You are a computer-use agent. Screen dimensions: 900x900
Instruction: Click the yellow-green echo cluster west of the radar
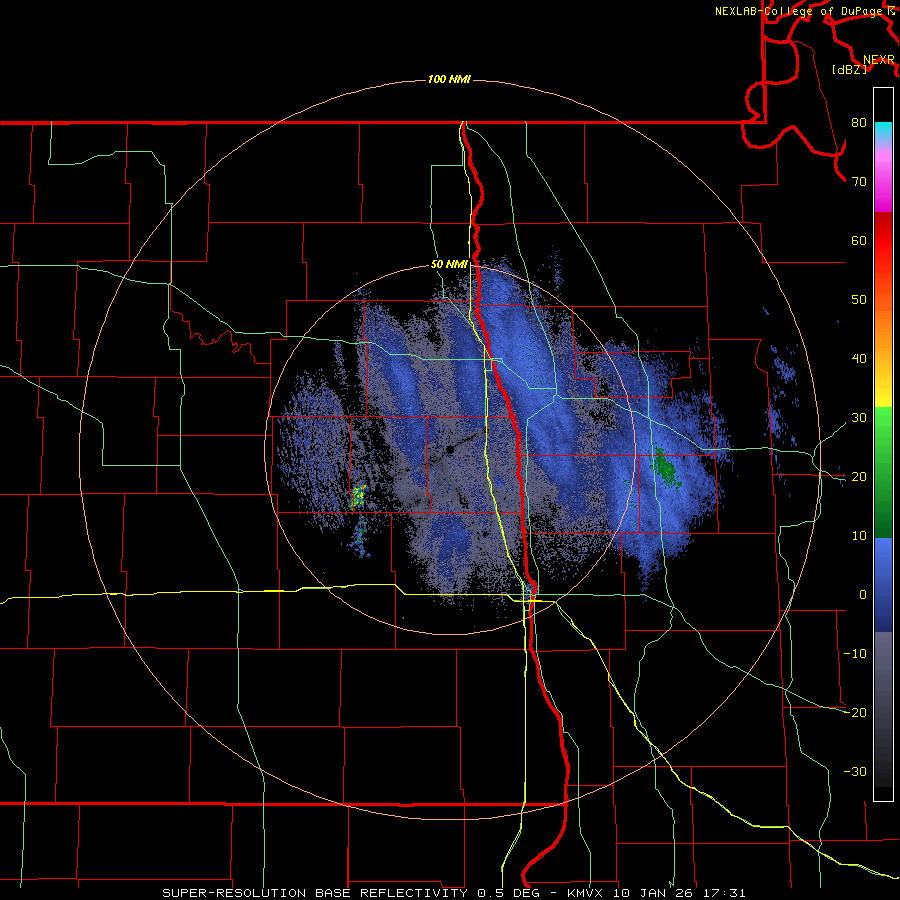(x=359, y=497)
